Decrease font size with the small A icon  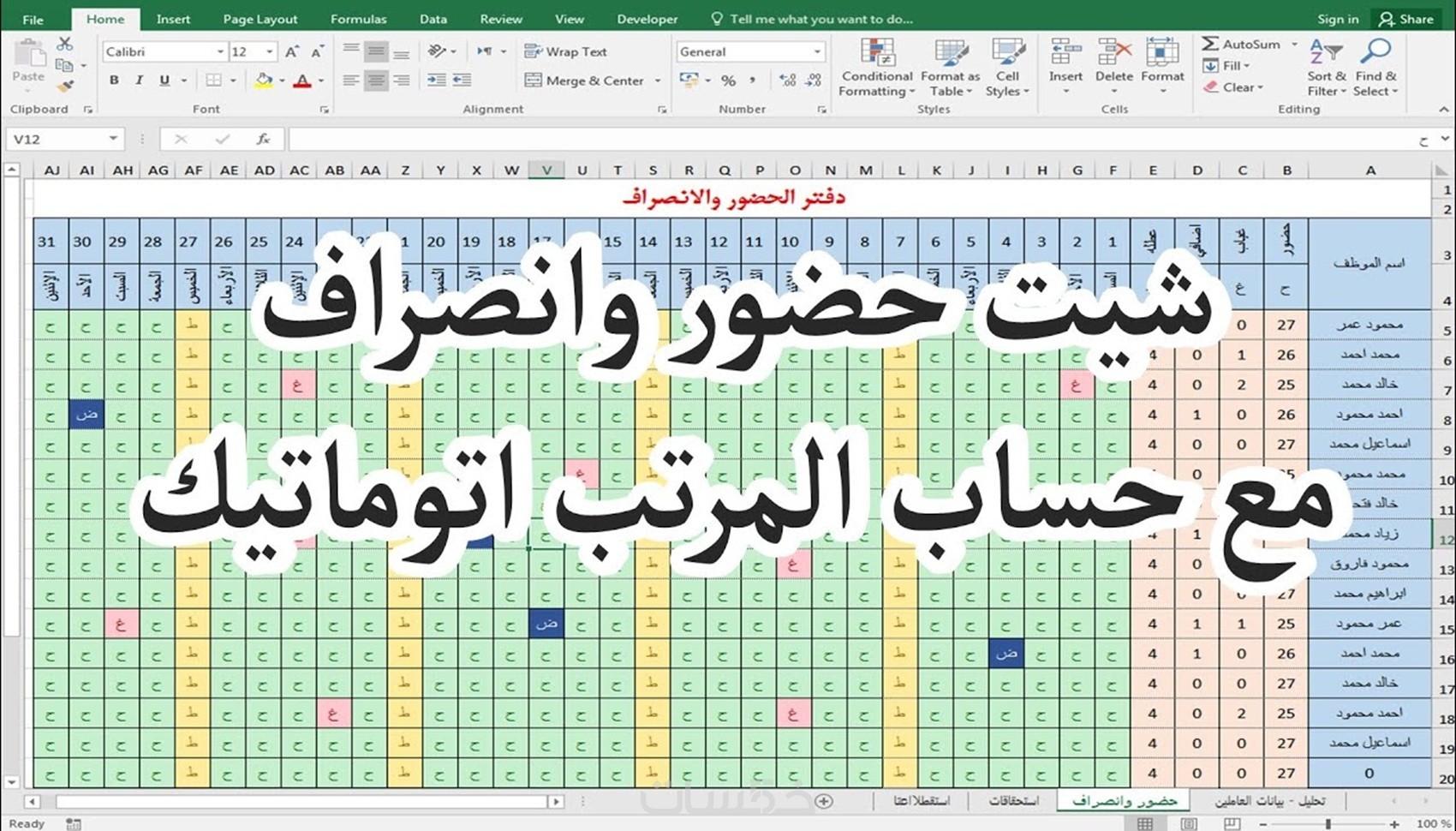(317, 52)
